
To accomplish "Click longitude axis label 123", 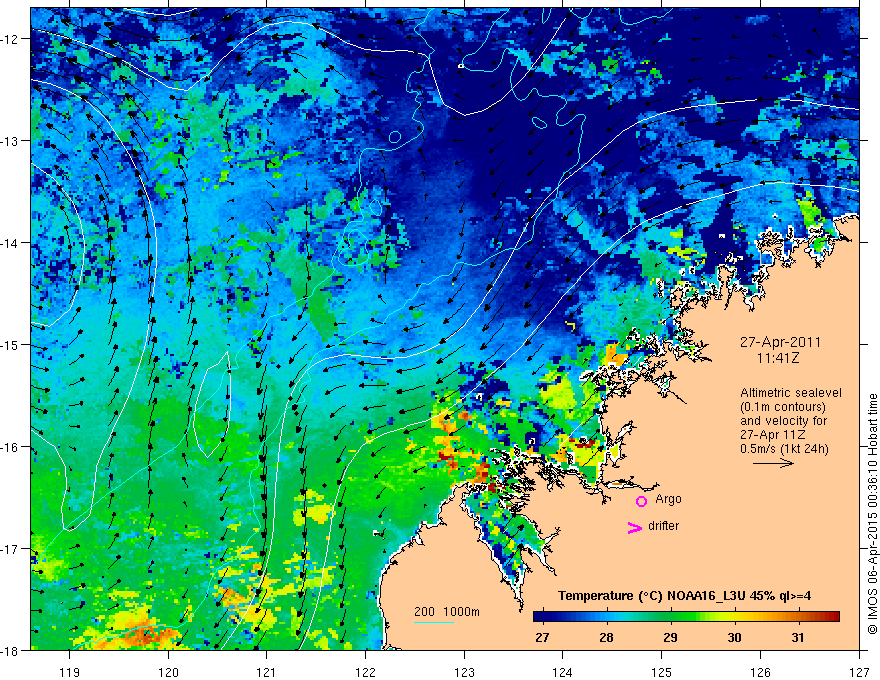I will (x=464, y=672).
